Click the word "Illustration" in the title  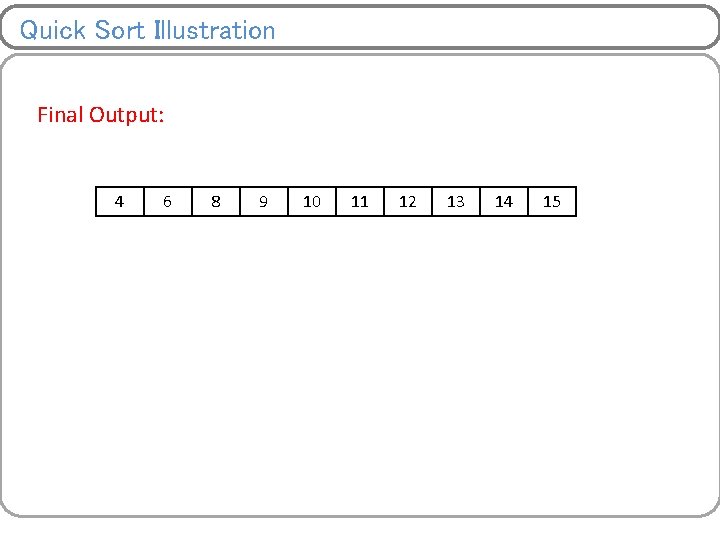point(214,30)
